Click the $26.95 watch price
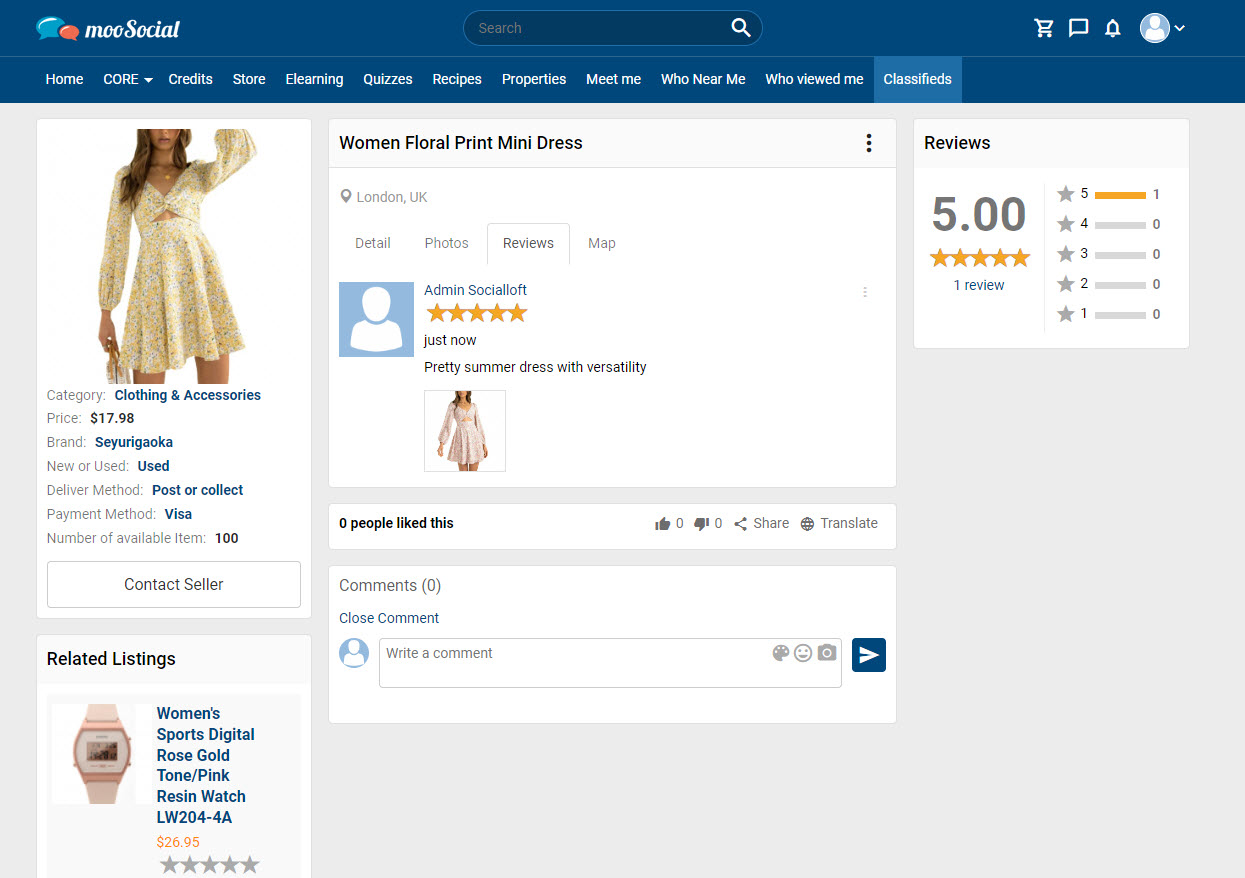The height and width of the screenshot is (878, 1245). [x=178, y=842]
